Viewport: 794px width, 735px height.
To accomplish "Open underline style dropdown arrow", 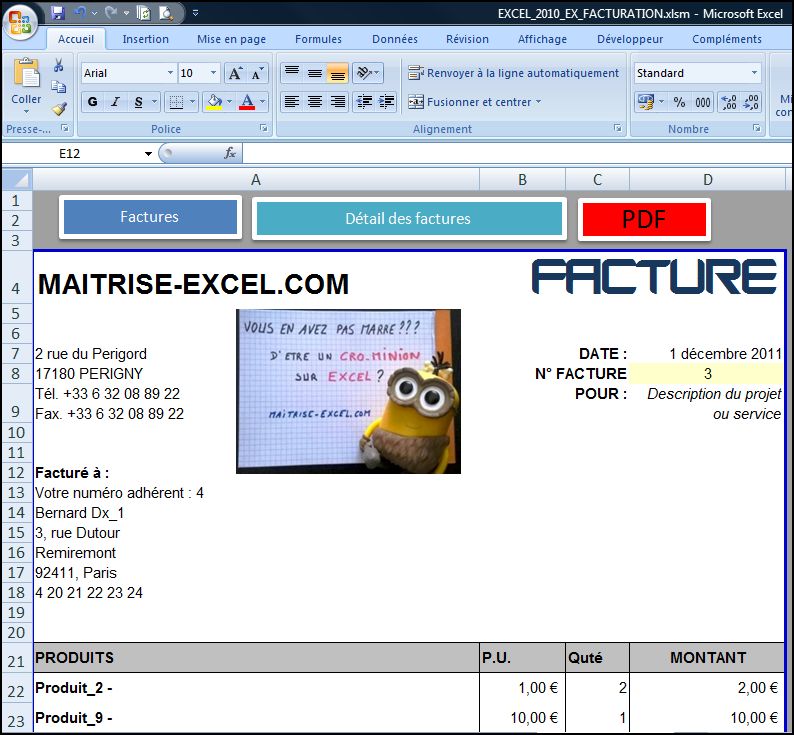I will pyautogui.click(x=154, y=102).
